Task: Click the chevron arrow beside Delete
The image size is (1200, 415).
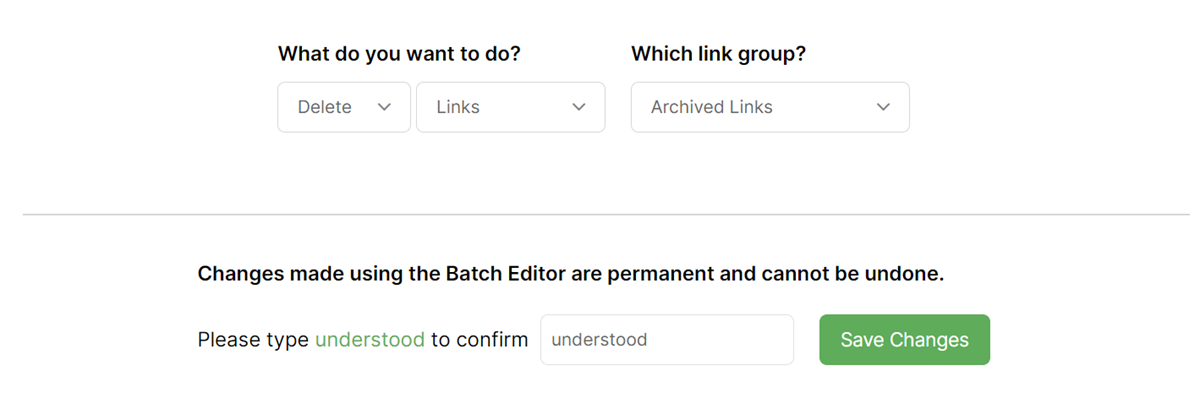Action: (x=384, y=107)
